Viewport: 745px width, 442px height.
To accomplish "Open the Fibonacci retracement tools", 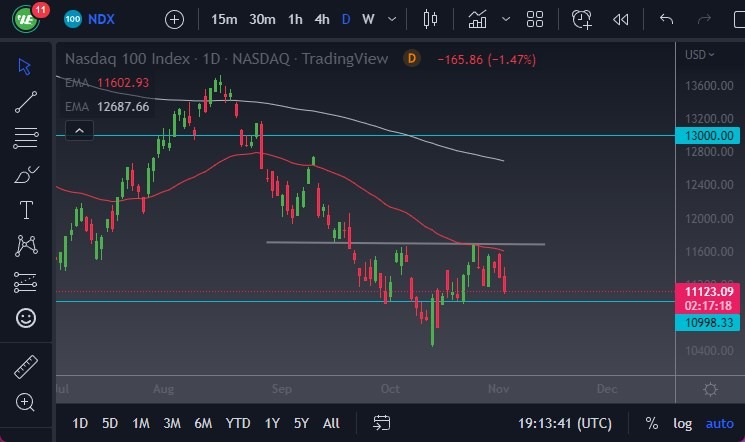I will pyautogui.click(x=26, y=138).
